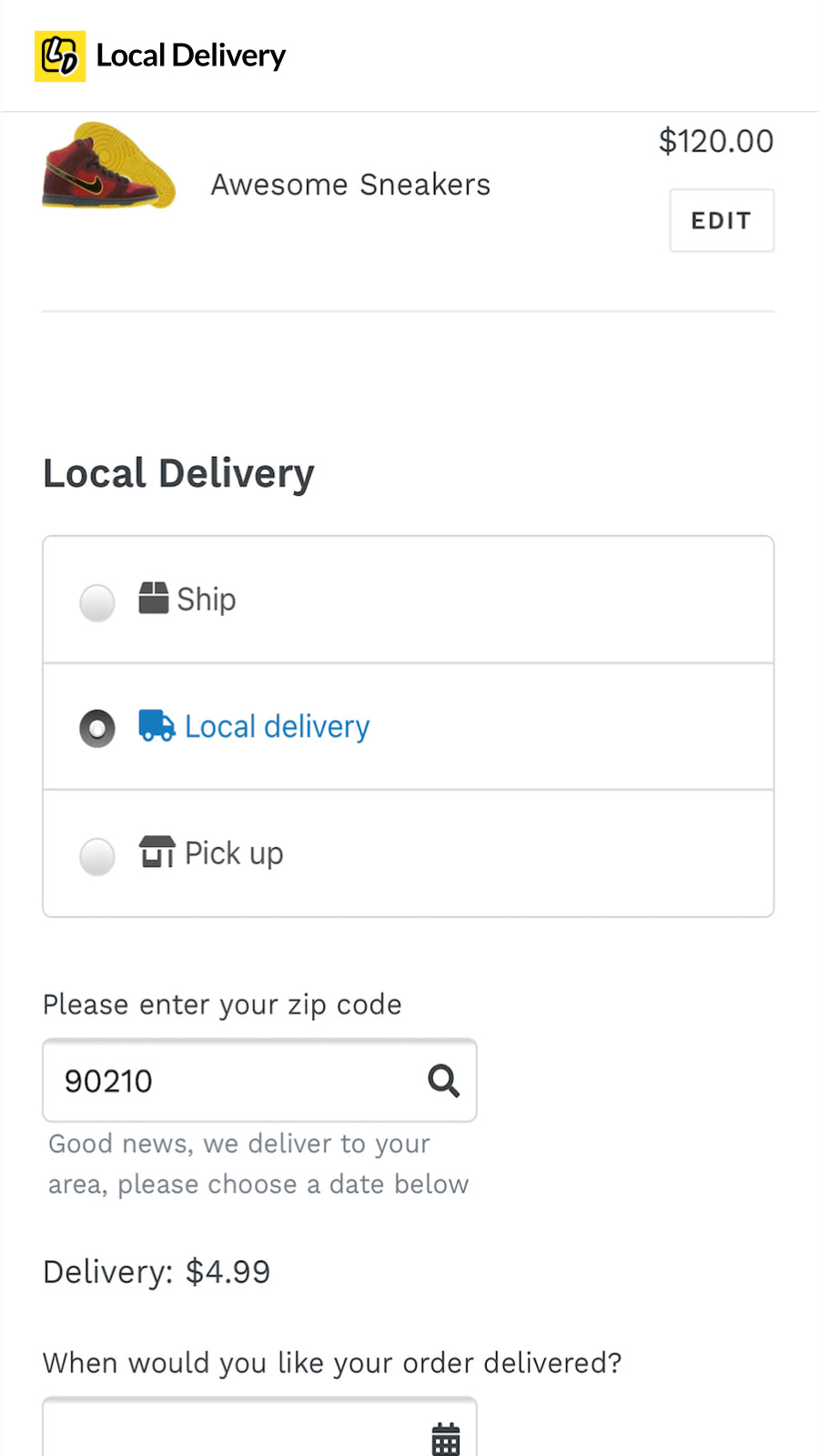Viewport: 819px width, 1456px height.
Task: Click the Awesome Sneakers product title
Action: [x=350, y=184]
